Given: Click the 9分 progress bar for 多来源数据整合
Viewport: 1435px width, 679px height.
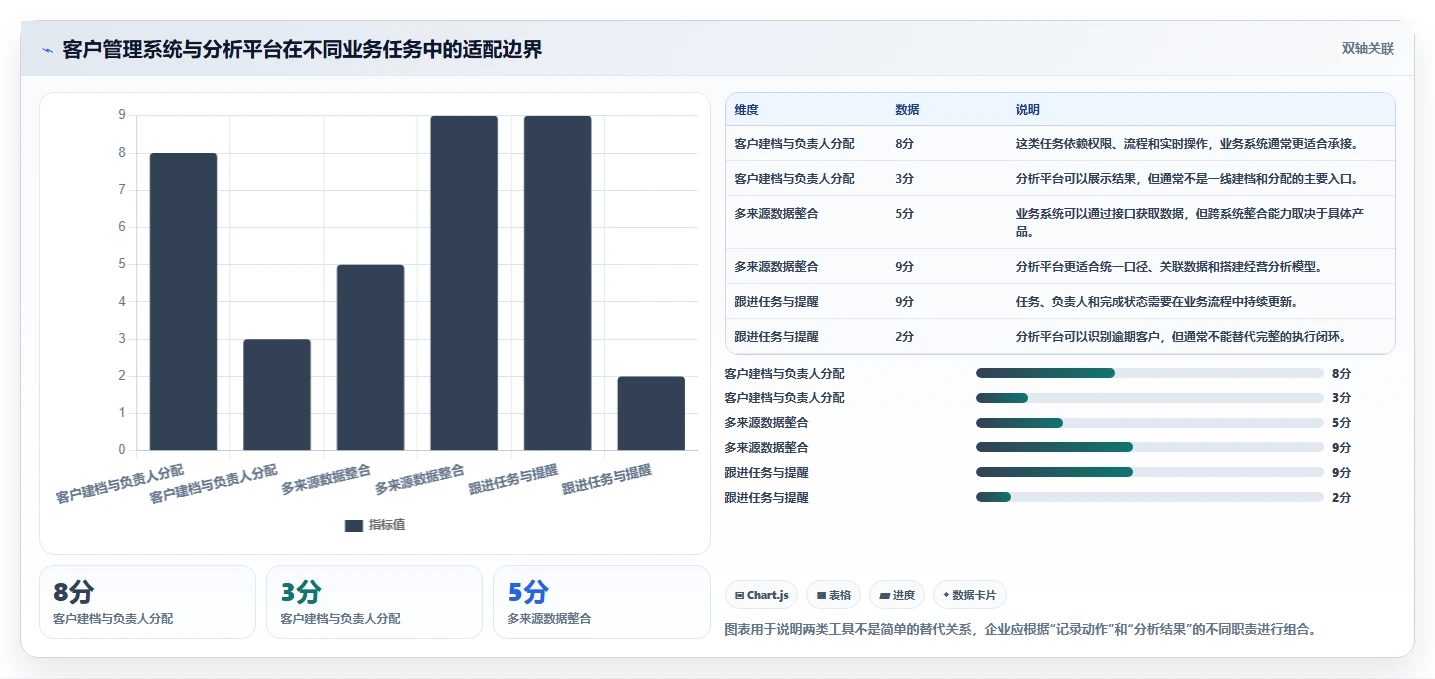Looking at the screenshot, I should point(1150,447).
